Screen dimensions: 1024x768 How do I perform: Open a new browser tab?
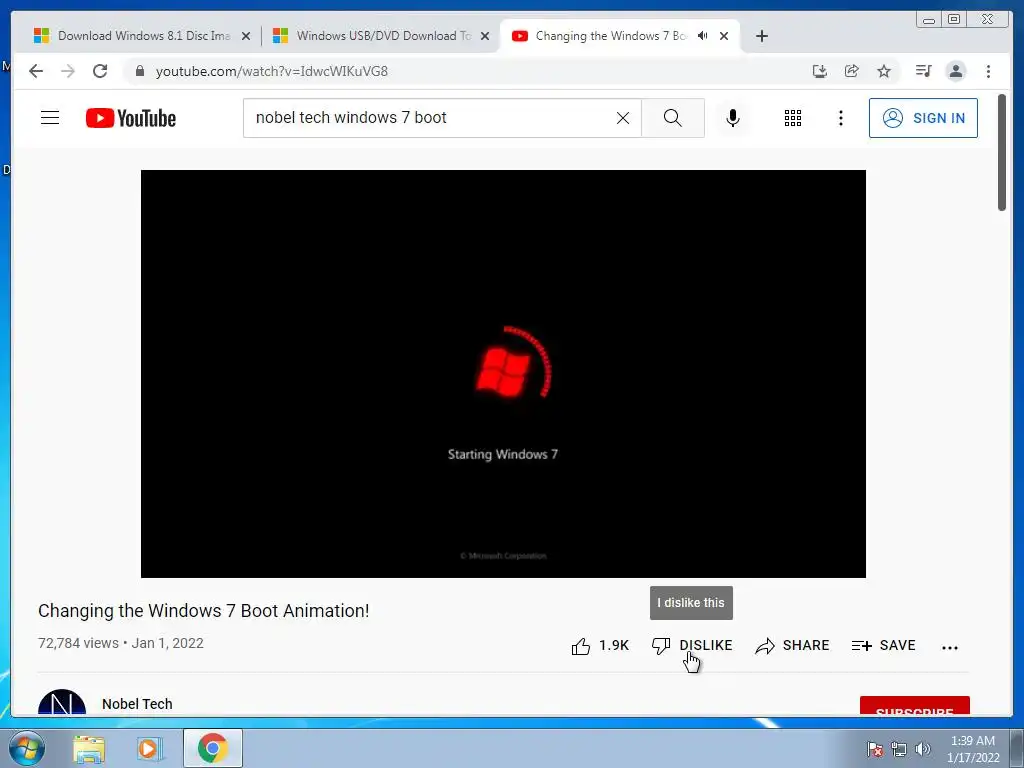pyautogui.click(x=761, y=37)
